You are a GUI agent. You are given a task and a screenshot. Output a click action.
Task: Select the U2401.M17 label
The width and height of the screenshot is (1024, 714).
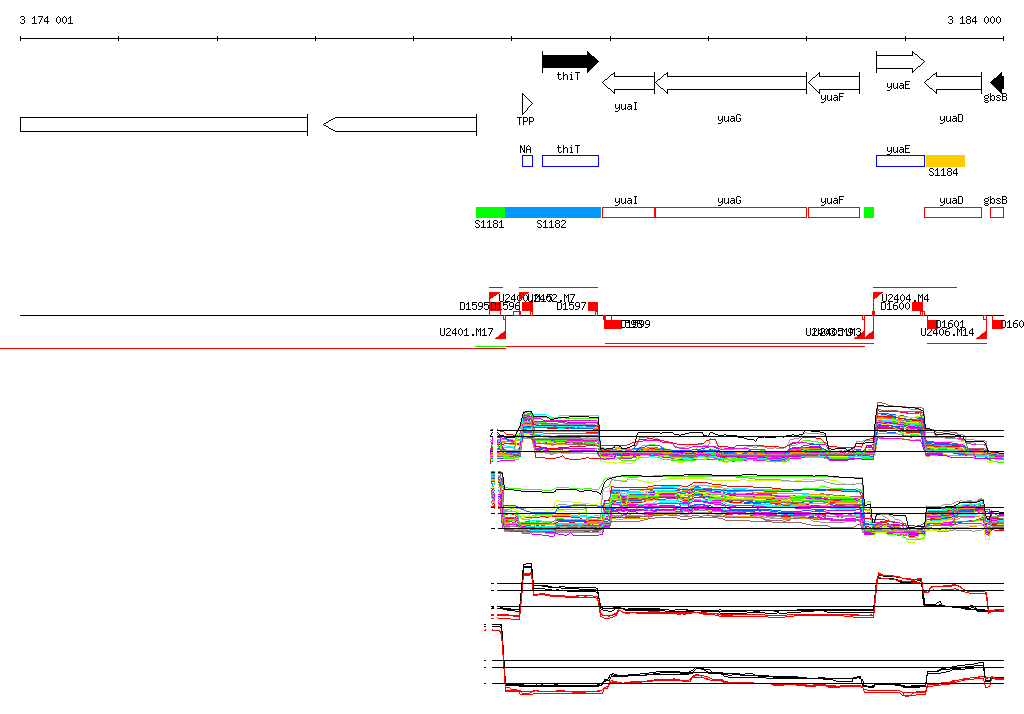point(466,333)
